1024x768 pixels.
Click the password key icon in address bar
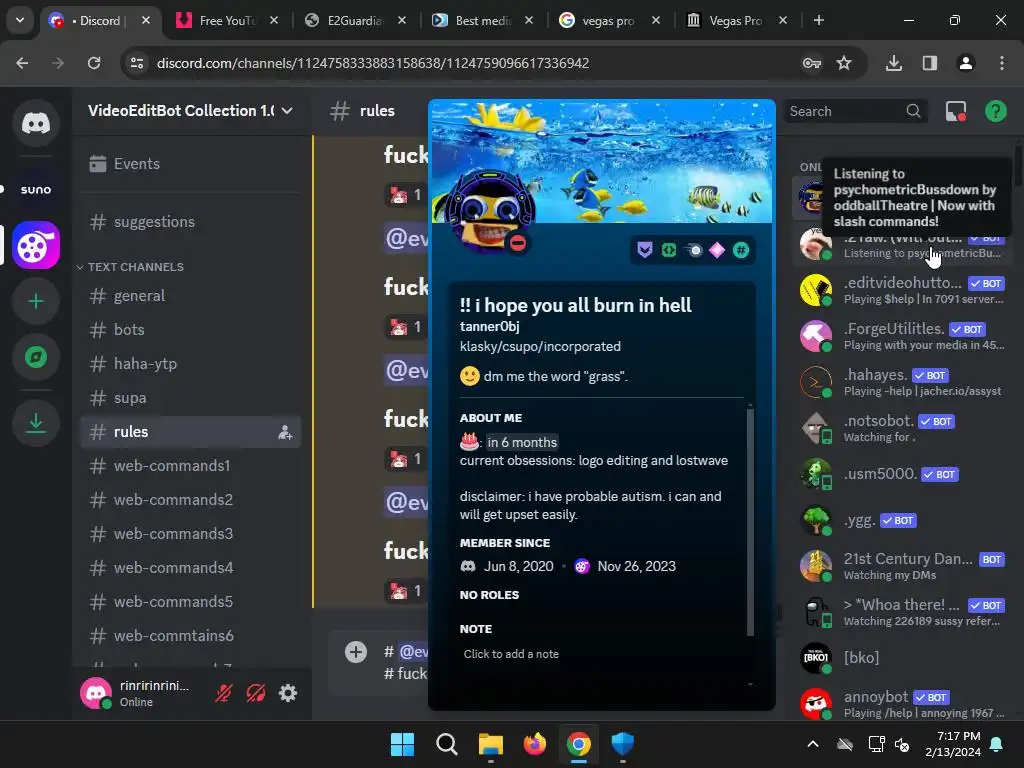click(811, 63)
